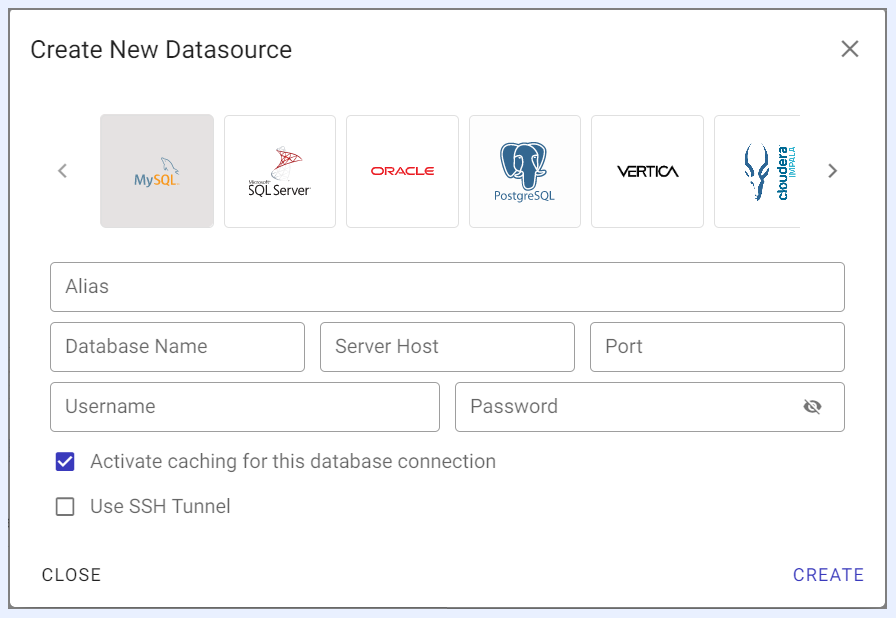This screenshot has width=896, height=618.
Task: Show previous database types with left chevron
Action: click(63, 171)
